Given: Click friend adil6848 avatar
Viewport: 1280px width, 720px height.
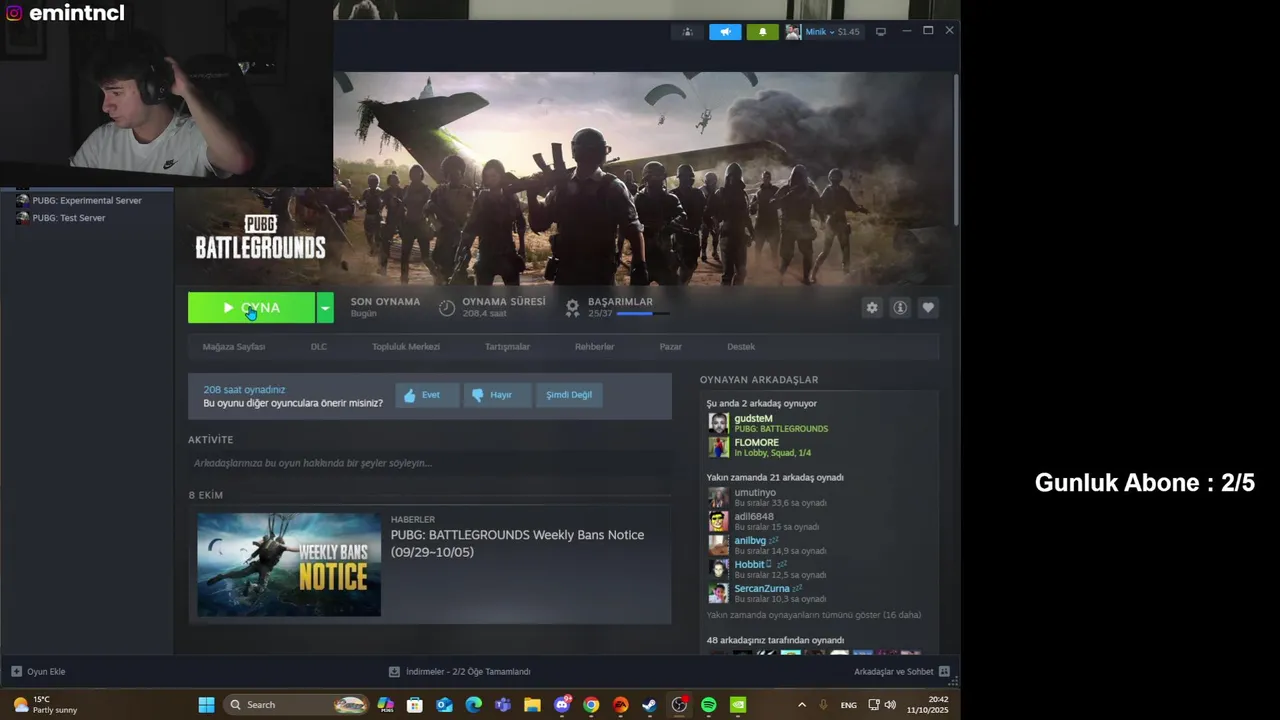Looking at the screenshot, I should 718,521.
